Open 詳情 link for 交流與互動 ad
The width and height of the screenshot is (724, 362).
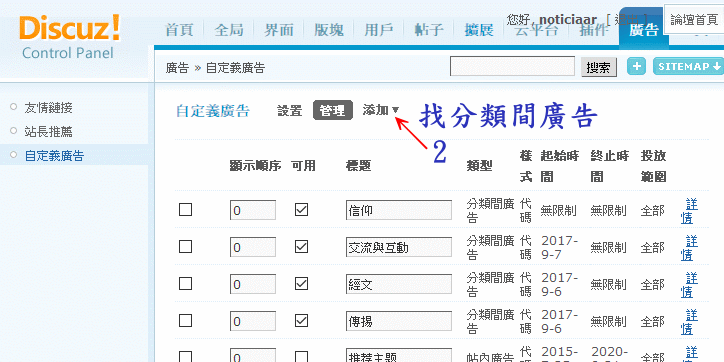tap(689, 248)
